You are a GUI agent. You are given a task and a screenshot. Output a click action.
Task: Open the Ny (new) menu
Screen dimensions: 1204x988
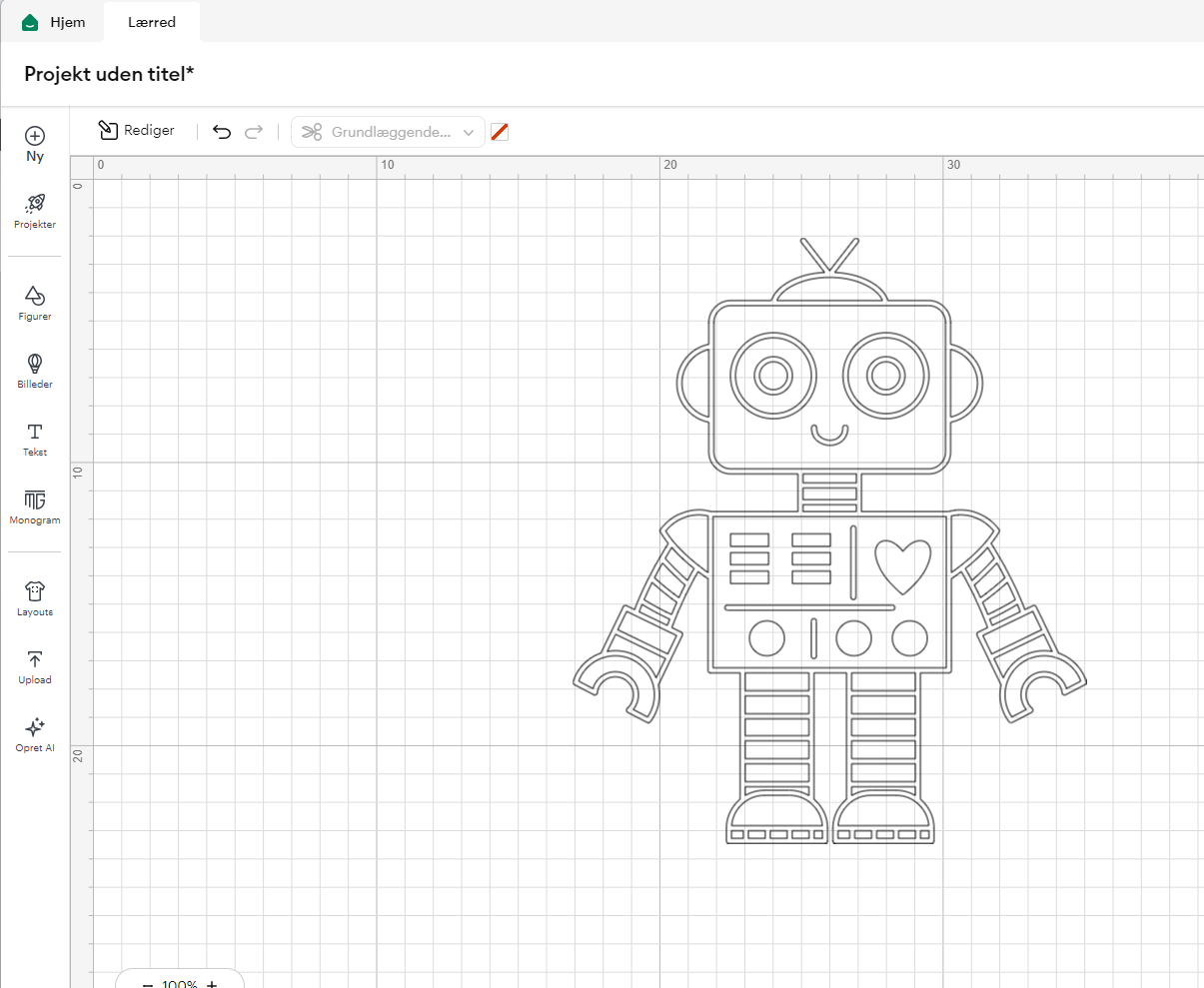tap(35, 143)
